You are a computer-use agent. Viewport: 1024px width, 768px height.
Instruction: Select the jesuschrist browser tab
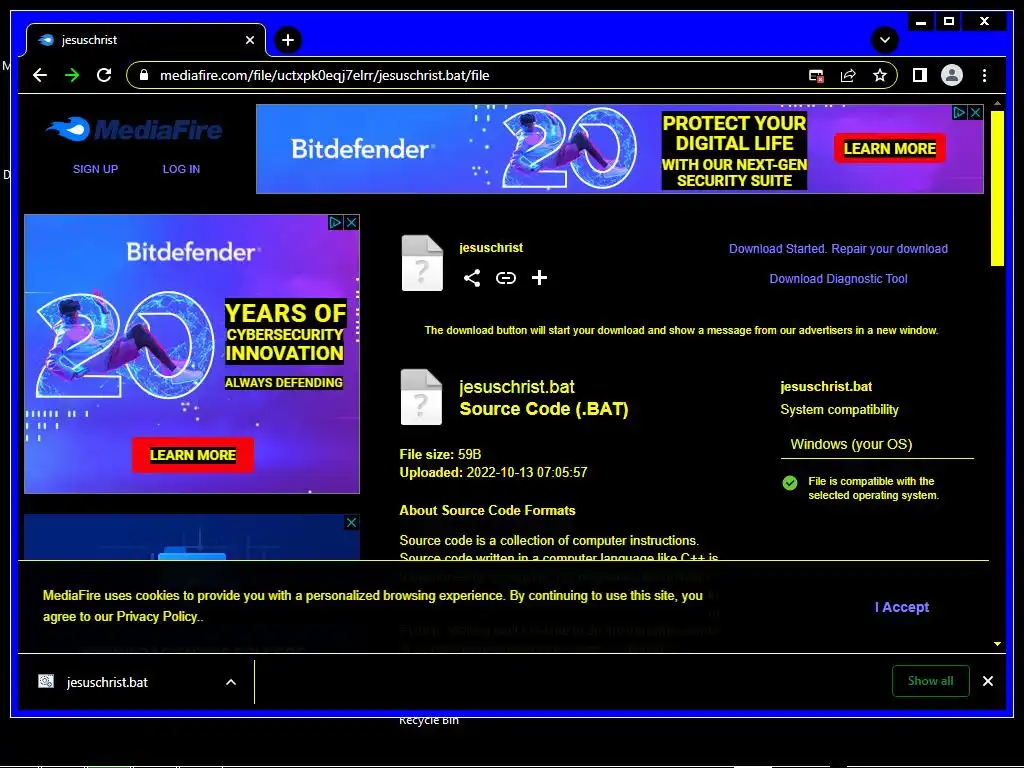point(146,40)
